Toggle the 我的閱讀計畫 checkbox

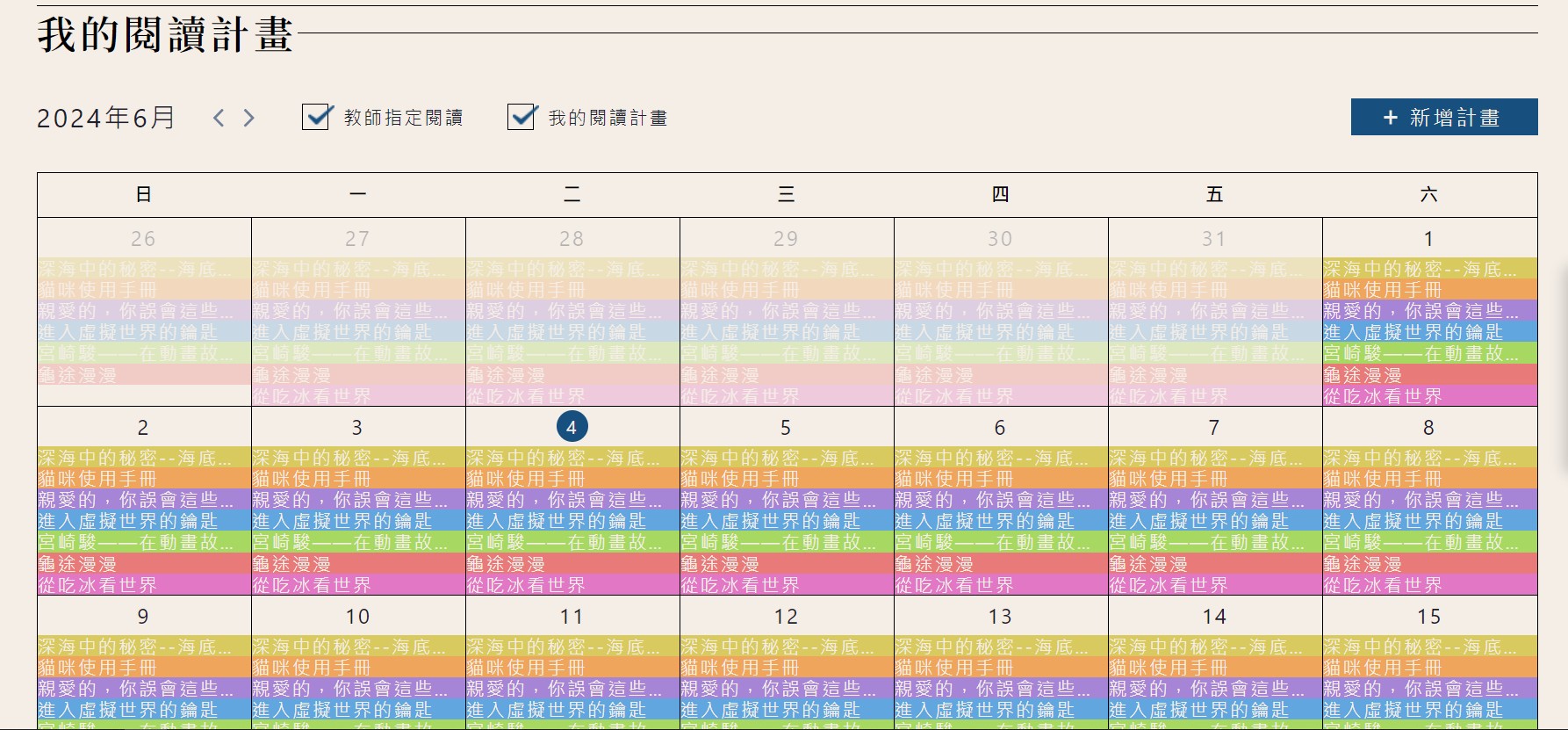click(x=521, y=117)
